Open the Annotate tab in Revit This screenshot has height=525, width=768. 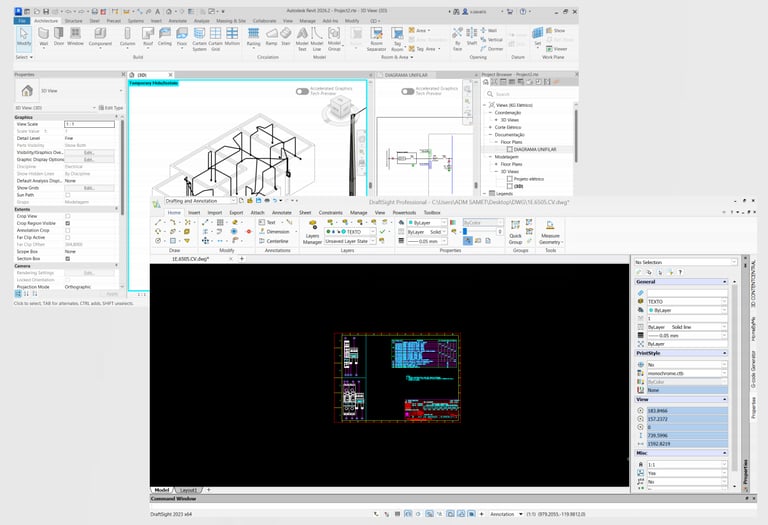point(178,21)
